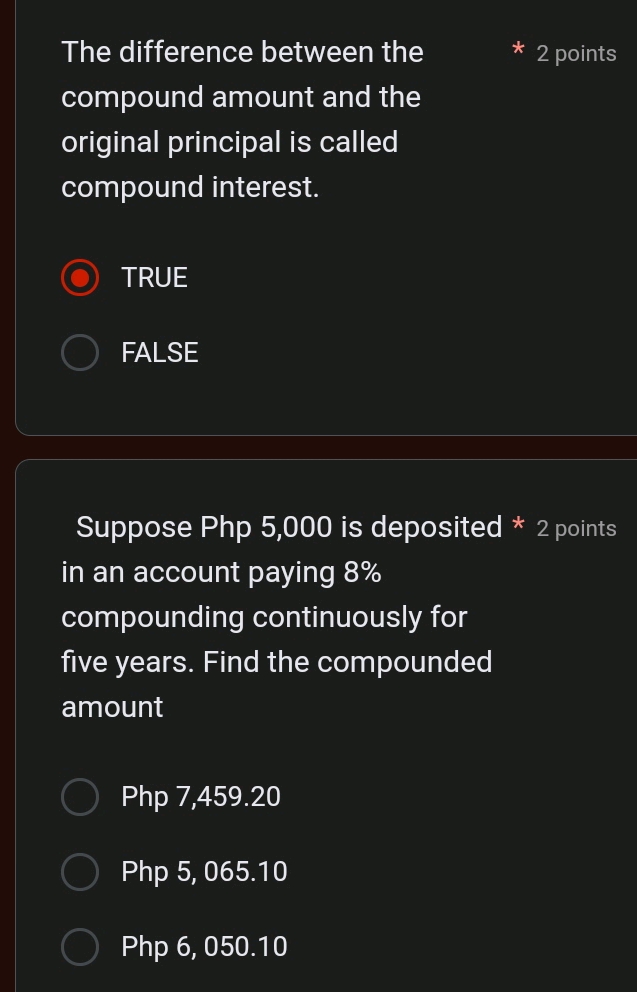This screenshot has width=637, height=992.
Task: Select the FALSE radio button
Action: pos(80,353)
